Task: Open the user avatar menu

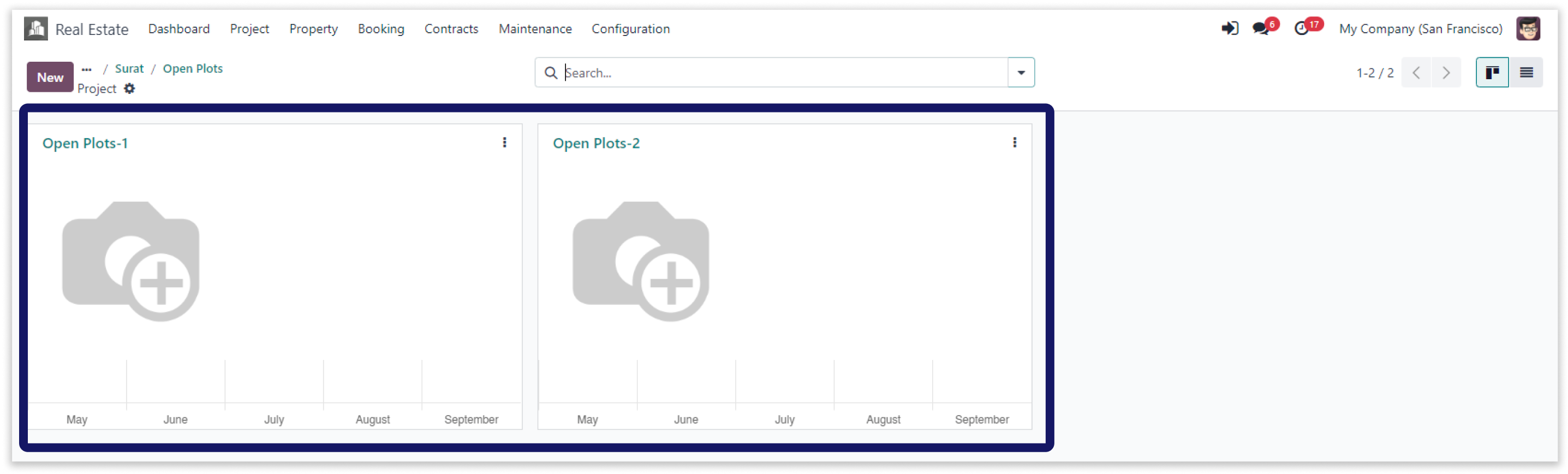Action: (x=1528, y=28)
